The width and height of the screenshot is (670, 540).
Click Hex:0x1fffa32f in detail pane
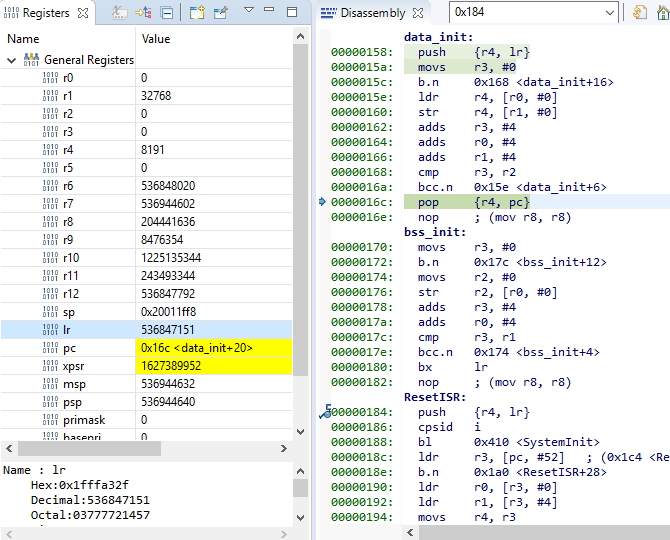[79, 485]
